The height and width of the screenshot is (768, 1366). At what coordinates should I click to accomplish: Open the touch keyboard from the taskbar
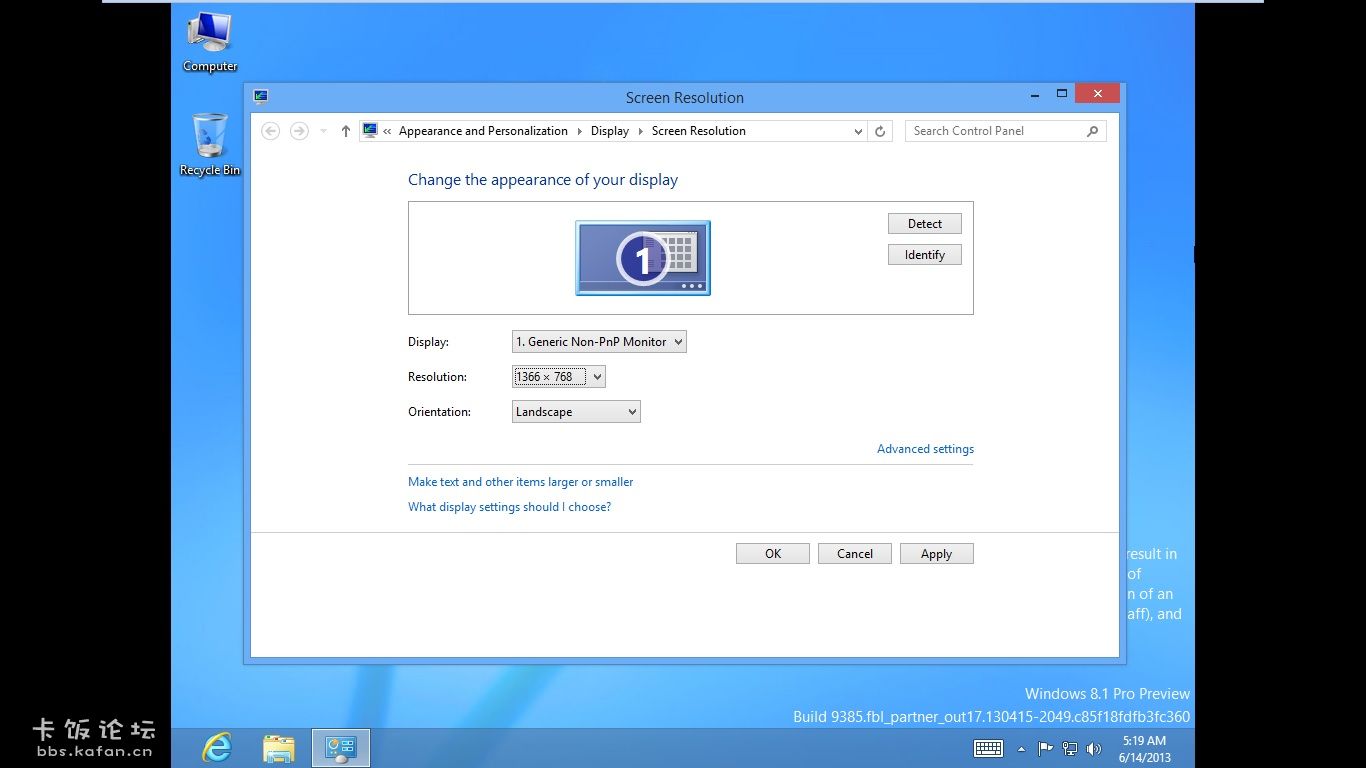point(988,748)
